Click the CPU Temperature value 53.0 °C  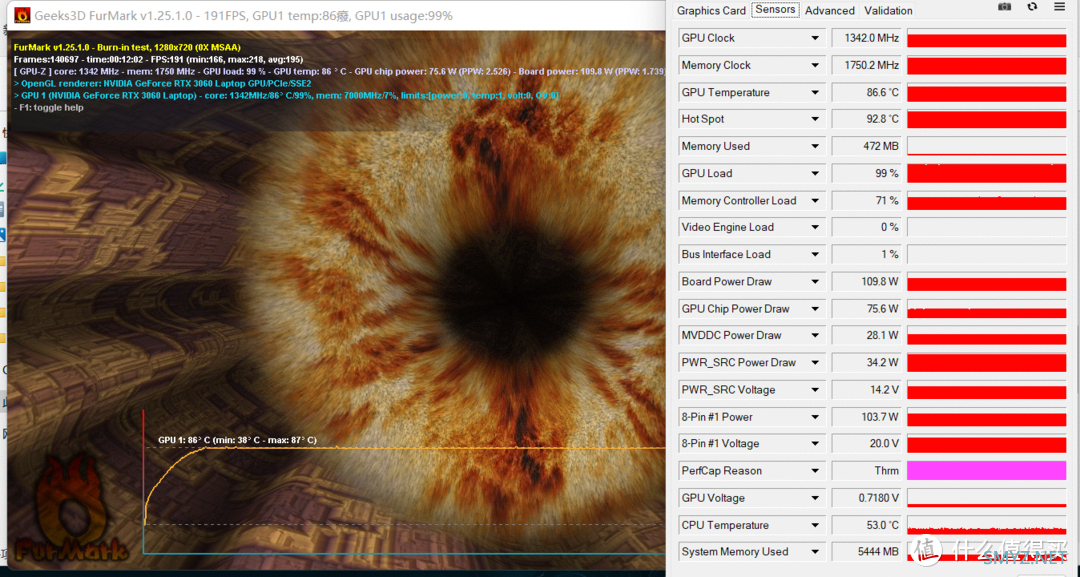pyautogui.click(x=866, y=525)
